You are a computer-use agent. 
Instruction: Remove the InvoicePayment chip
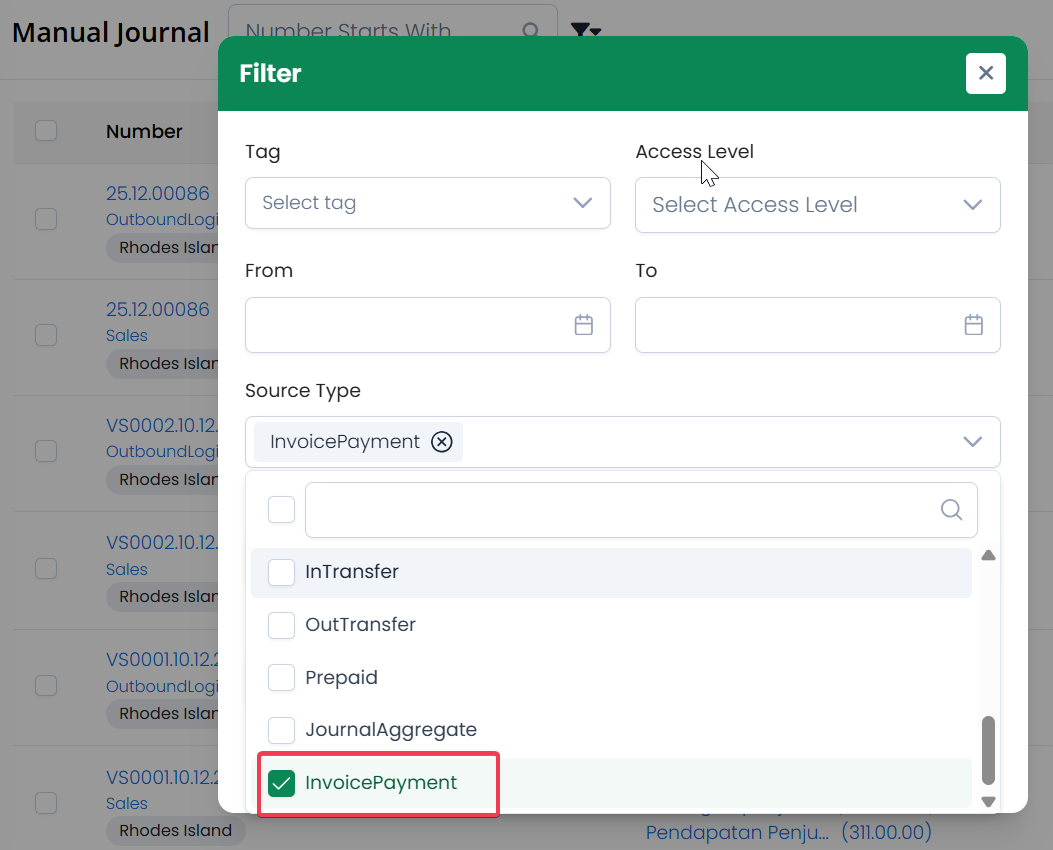coord(442,442)
